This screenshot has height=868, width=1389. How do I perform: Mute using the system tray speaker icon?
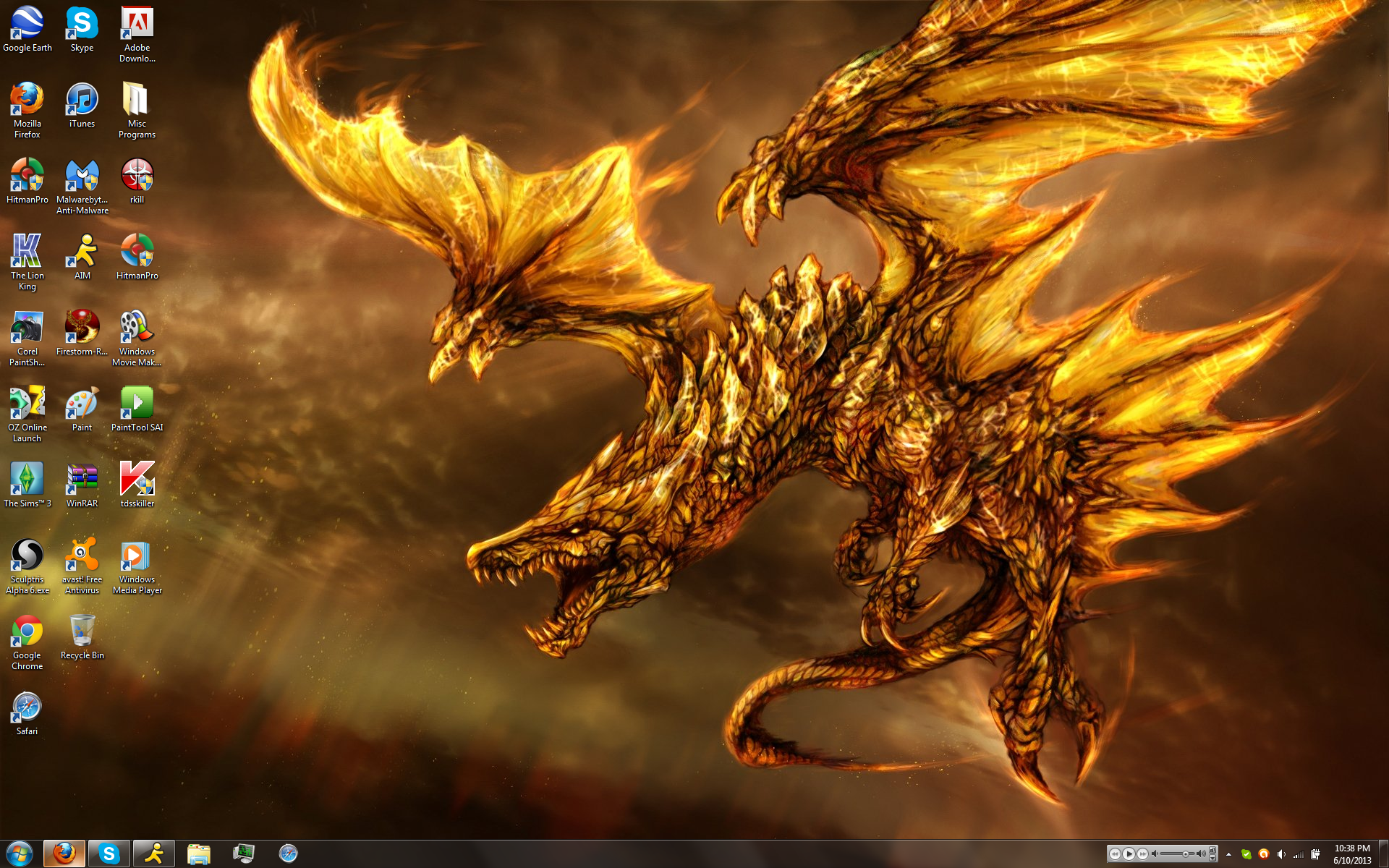point(1281,854)
